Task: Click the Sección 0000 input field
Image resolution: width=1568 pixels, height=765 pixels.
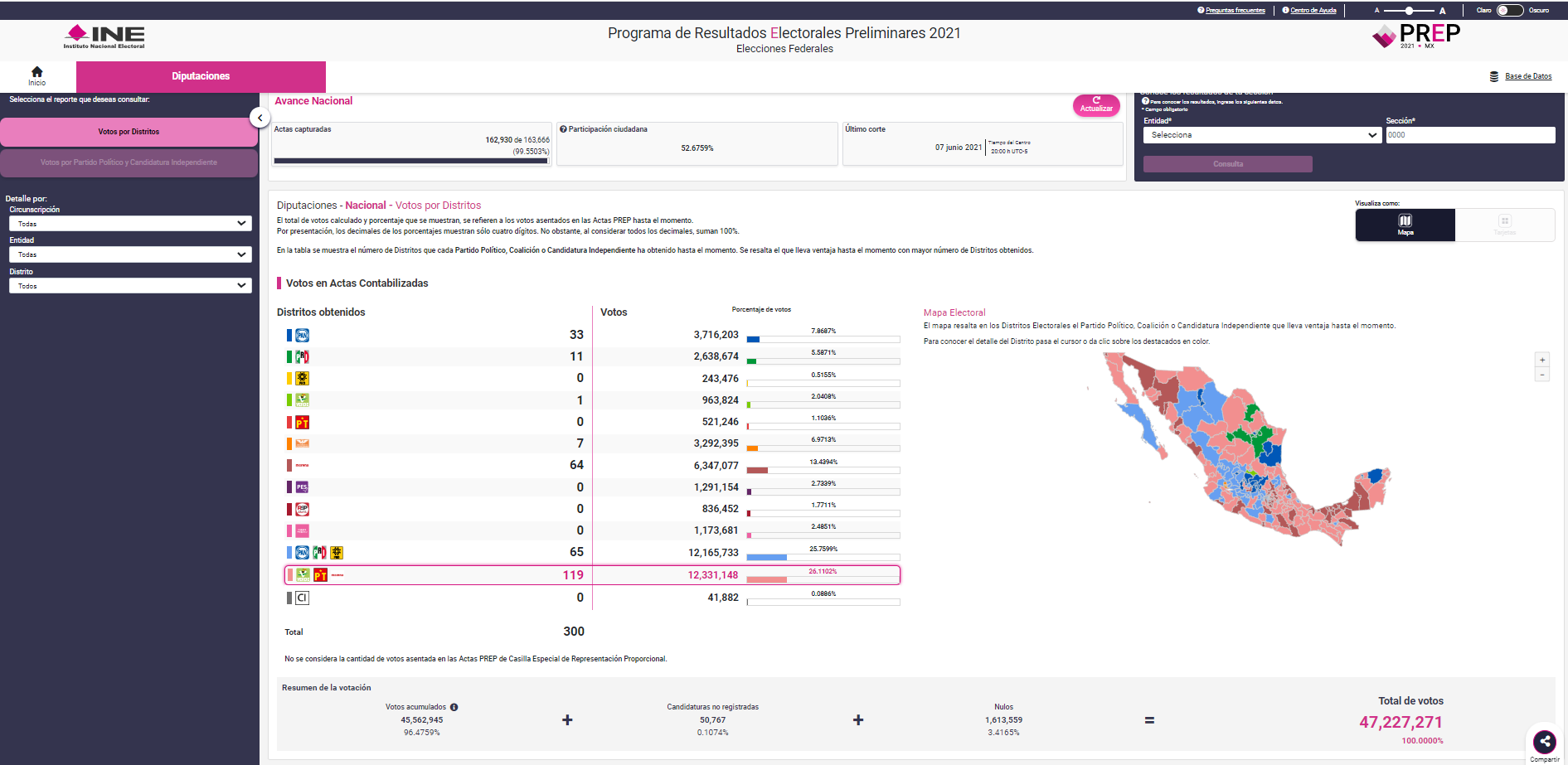Action: pos(1470,135)
